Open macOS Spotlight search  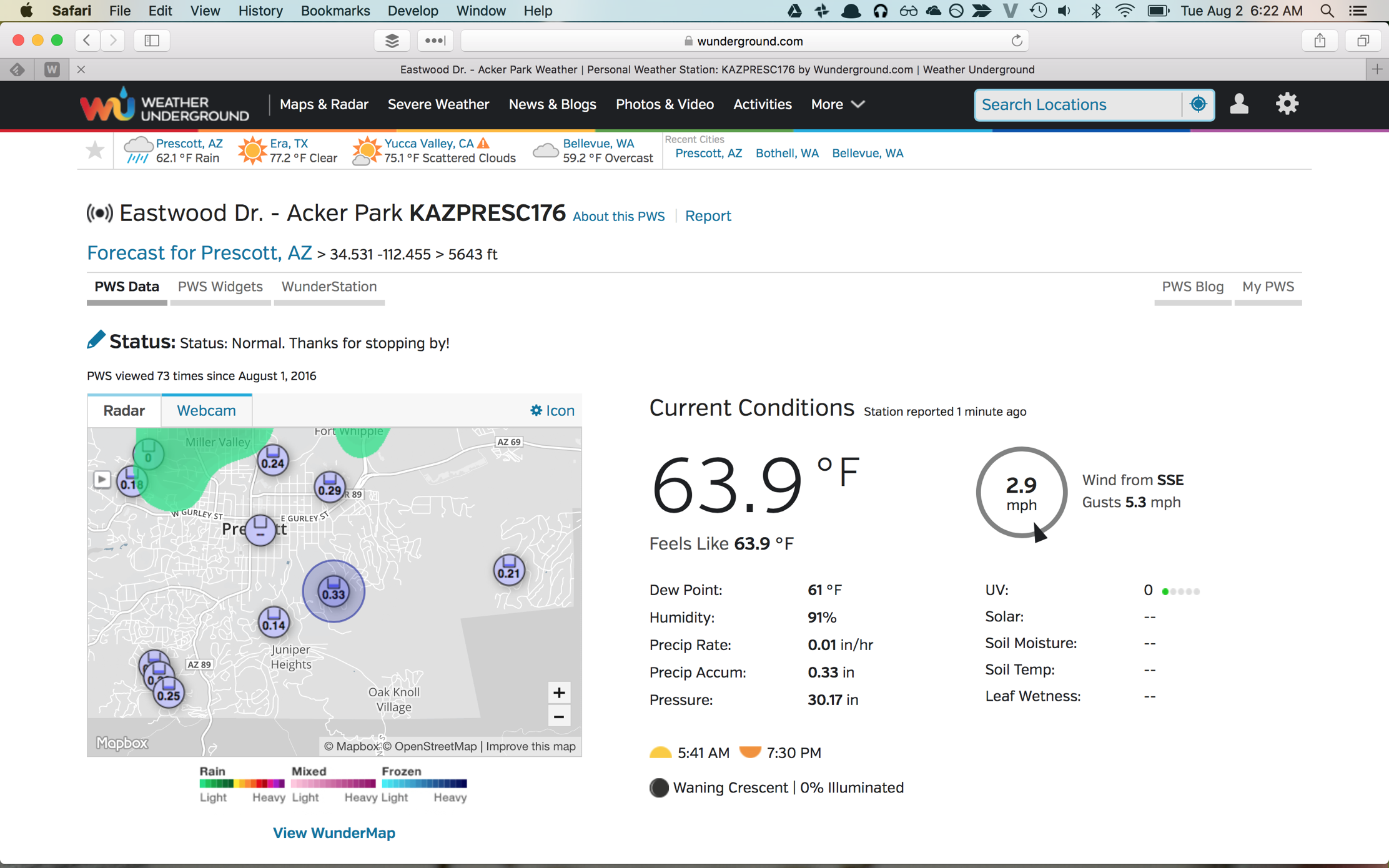(x=1327, y=11)
